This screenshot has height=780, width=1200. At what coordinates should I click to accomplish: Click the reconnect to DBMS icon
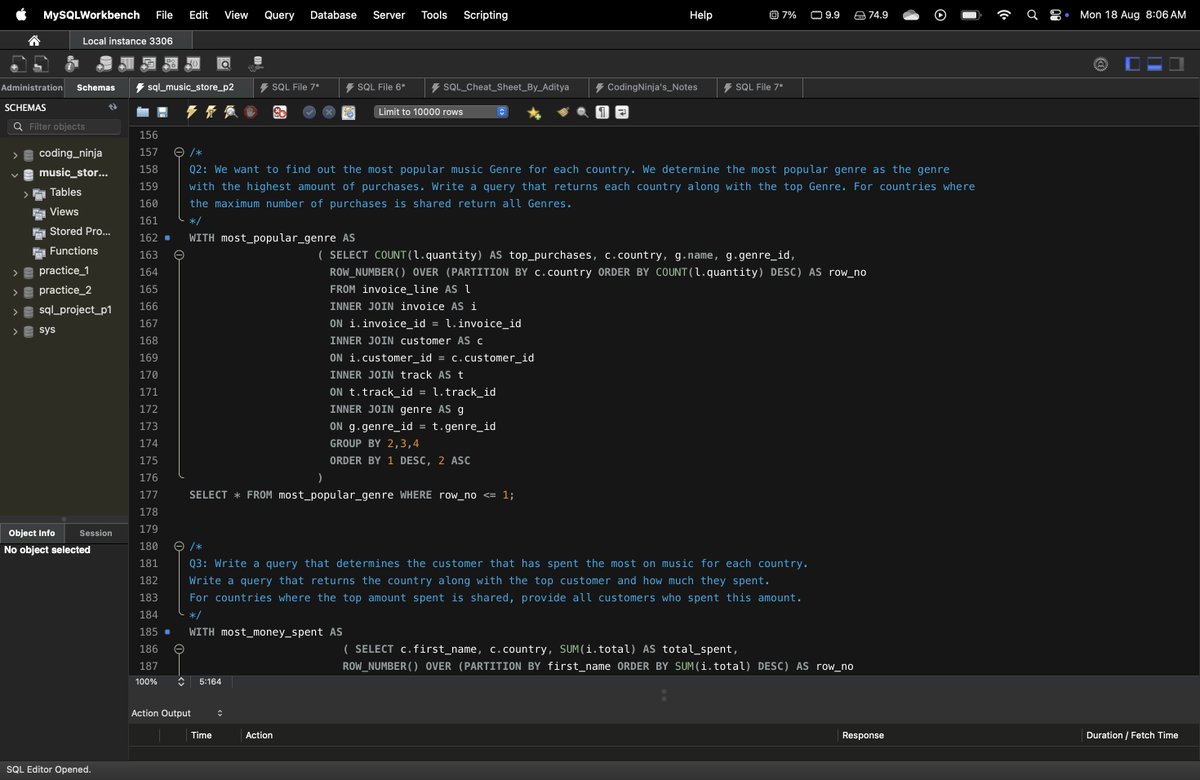click(256, 64)
